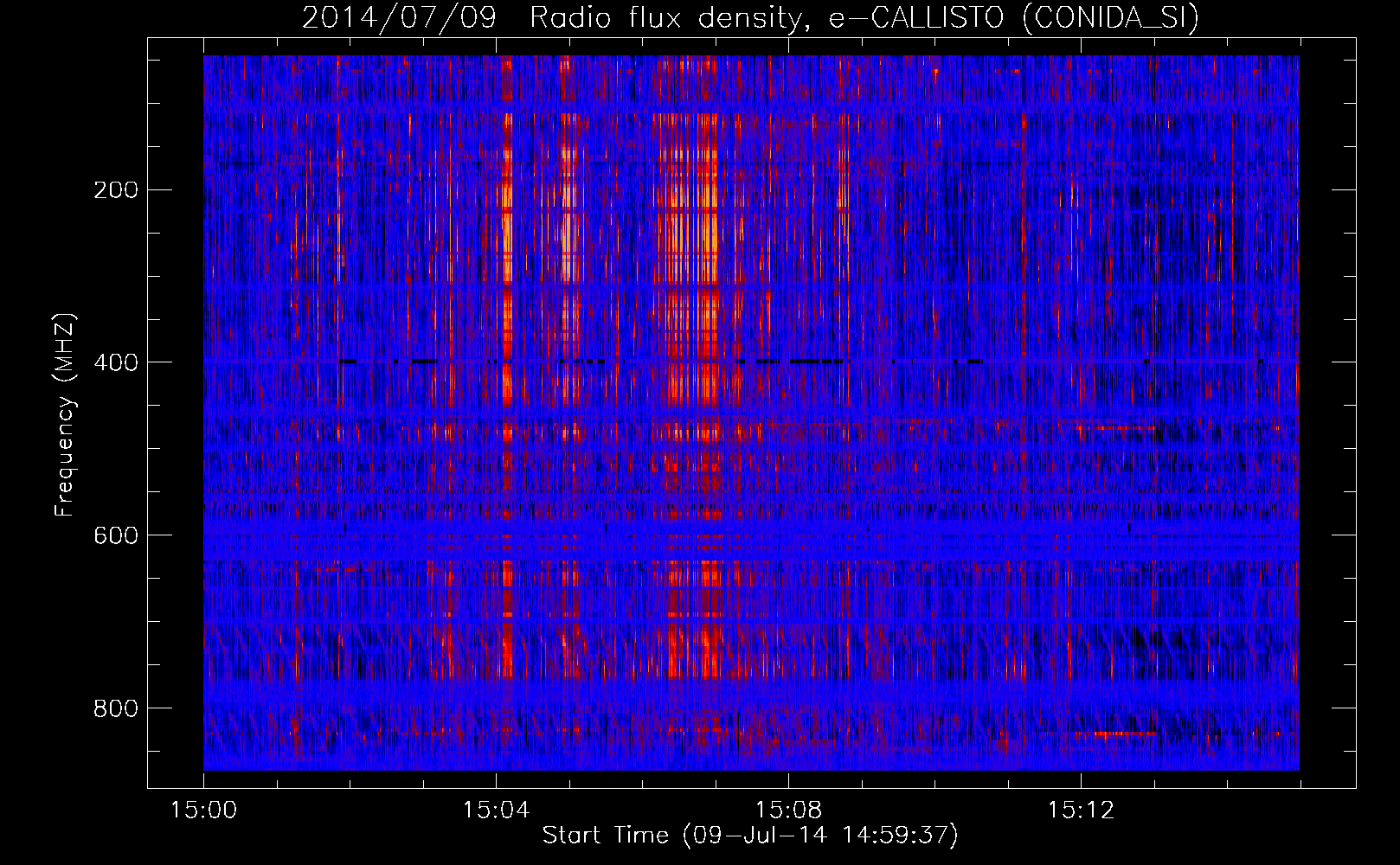Image resolution: width=1400 pixels, height=865 pixels.
Task: Click the '15:08' time tick label
Action: (x=788, y=811)
